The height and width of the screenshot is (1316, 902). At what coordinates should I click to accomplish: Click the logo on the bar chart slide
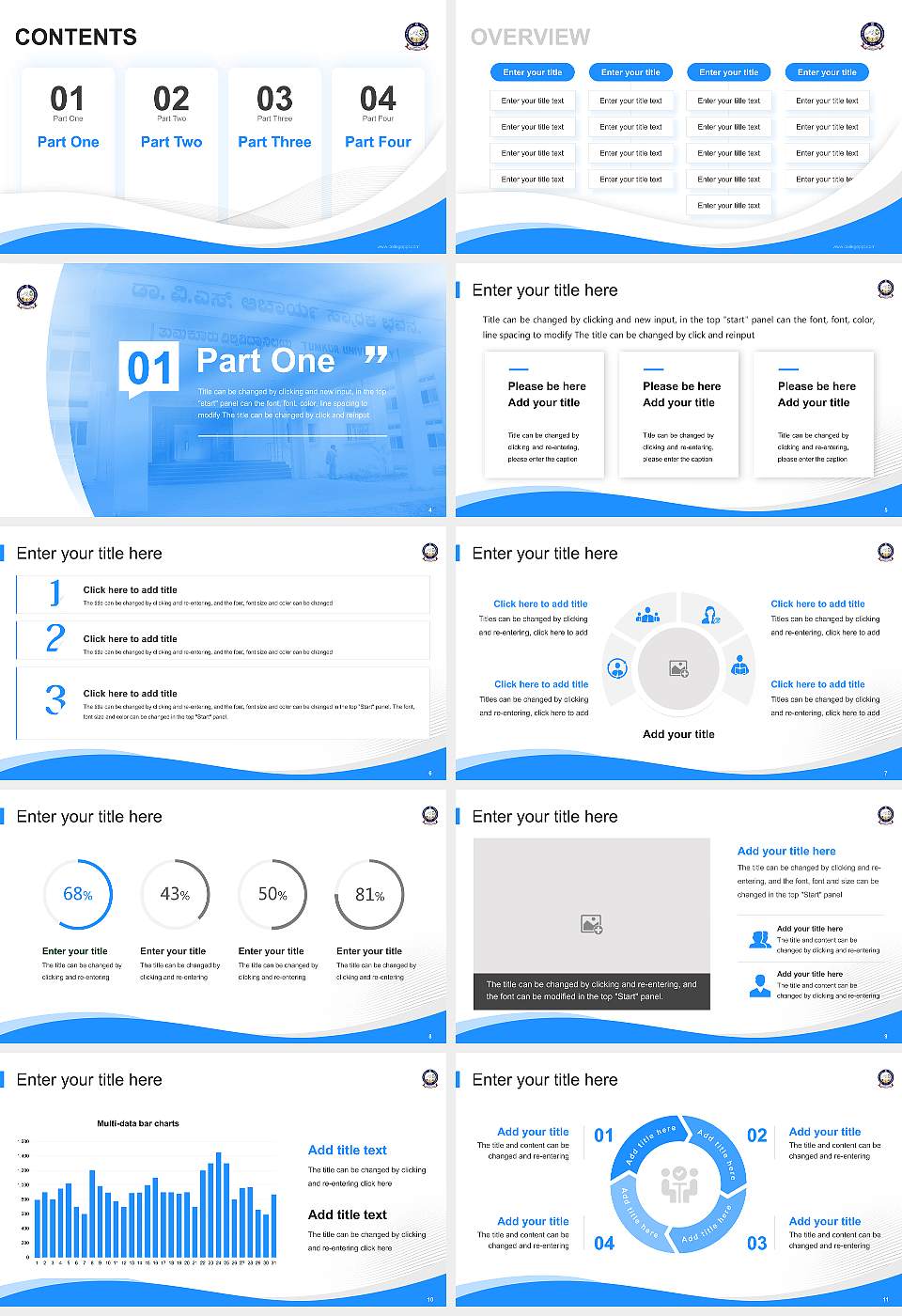pos(429,1078)
